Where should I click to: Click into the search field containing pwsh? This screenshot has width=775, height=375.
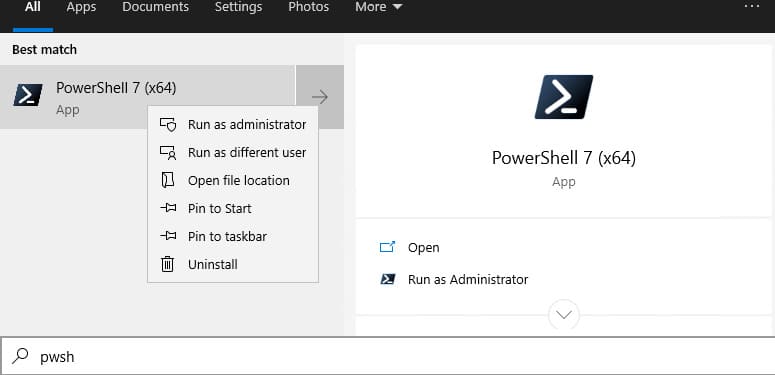point(388,356)
